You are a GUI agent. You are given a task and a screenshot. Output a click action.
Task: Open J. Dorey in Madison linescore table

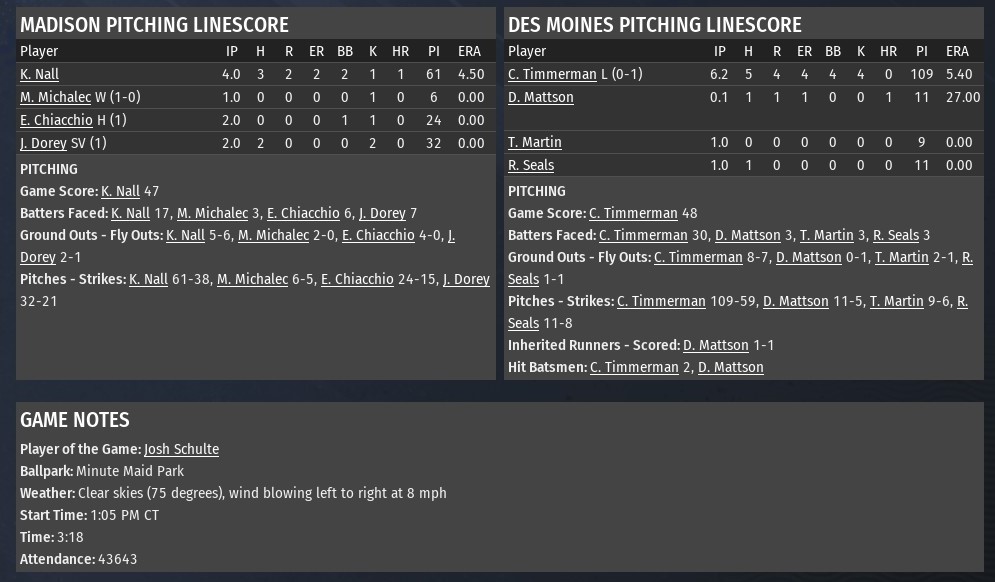tap(43, 143)
